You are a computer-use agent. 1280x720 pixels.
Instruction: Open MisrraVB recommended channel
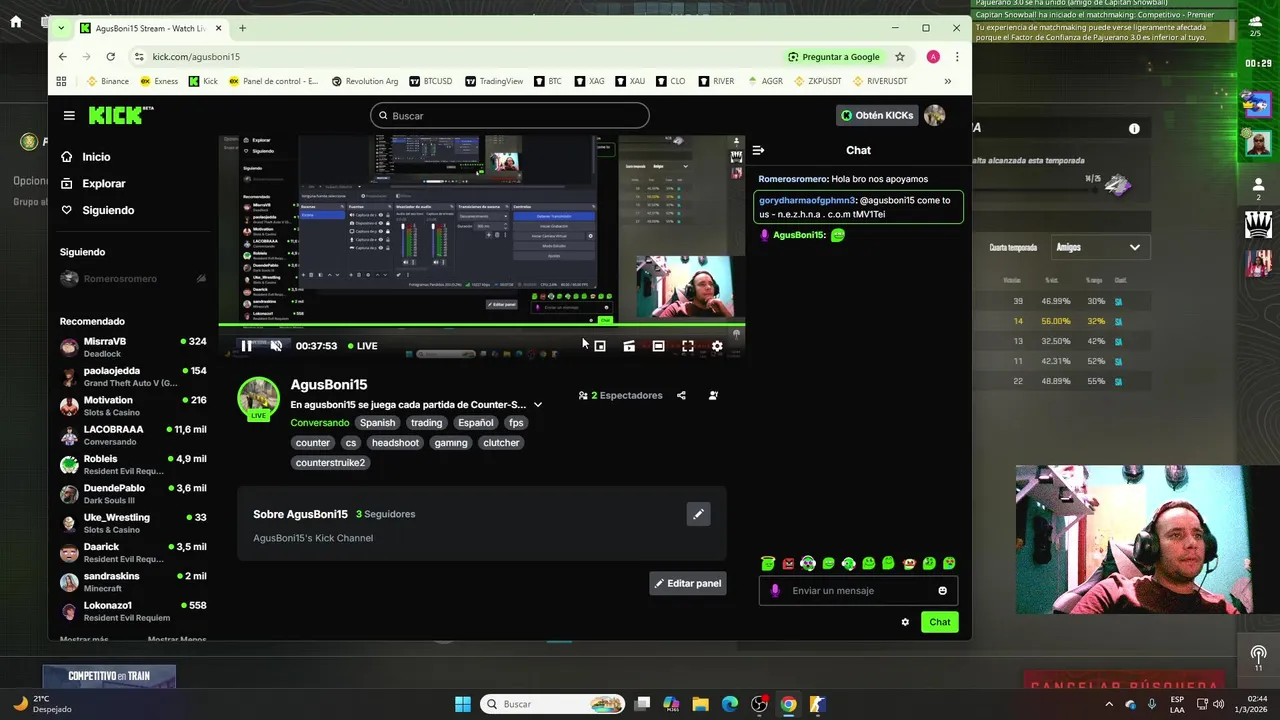click(133, 347)
